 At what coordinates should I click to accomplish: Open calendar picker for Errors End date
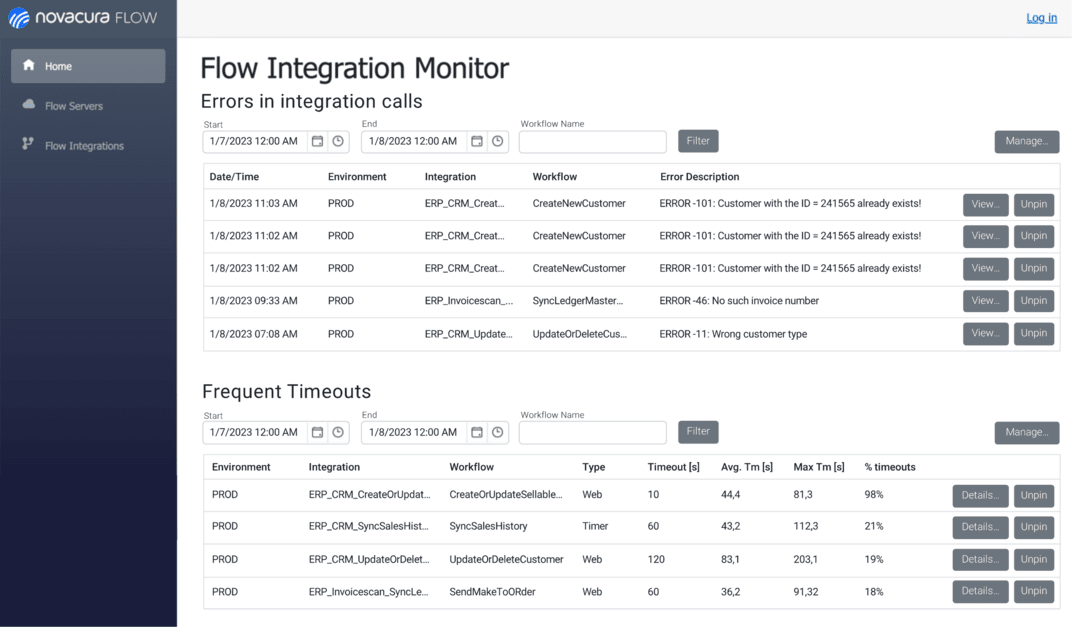click(477, 142)
